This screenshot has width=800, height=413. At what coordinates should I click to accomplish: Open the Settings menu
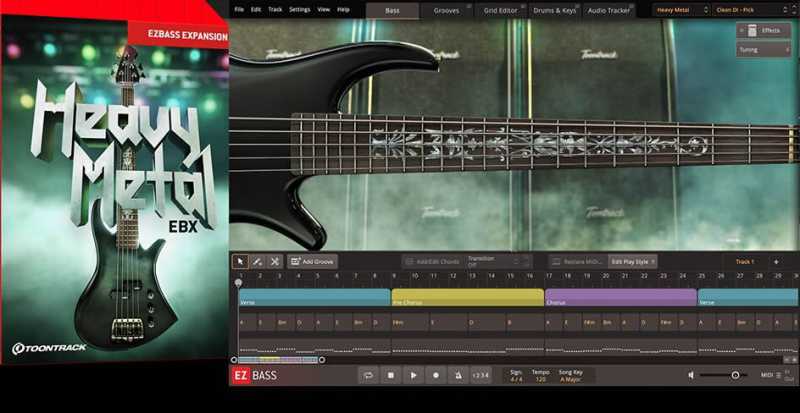click(299, 10)
